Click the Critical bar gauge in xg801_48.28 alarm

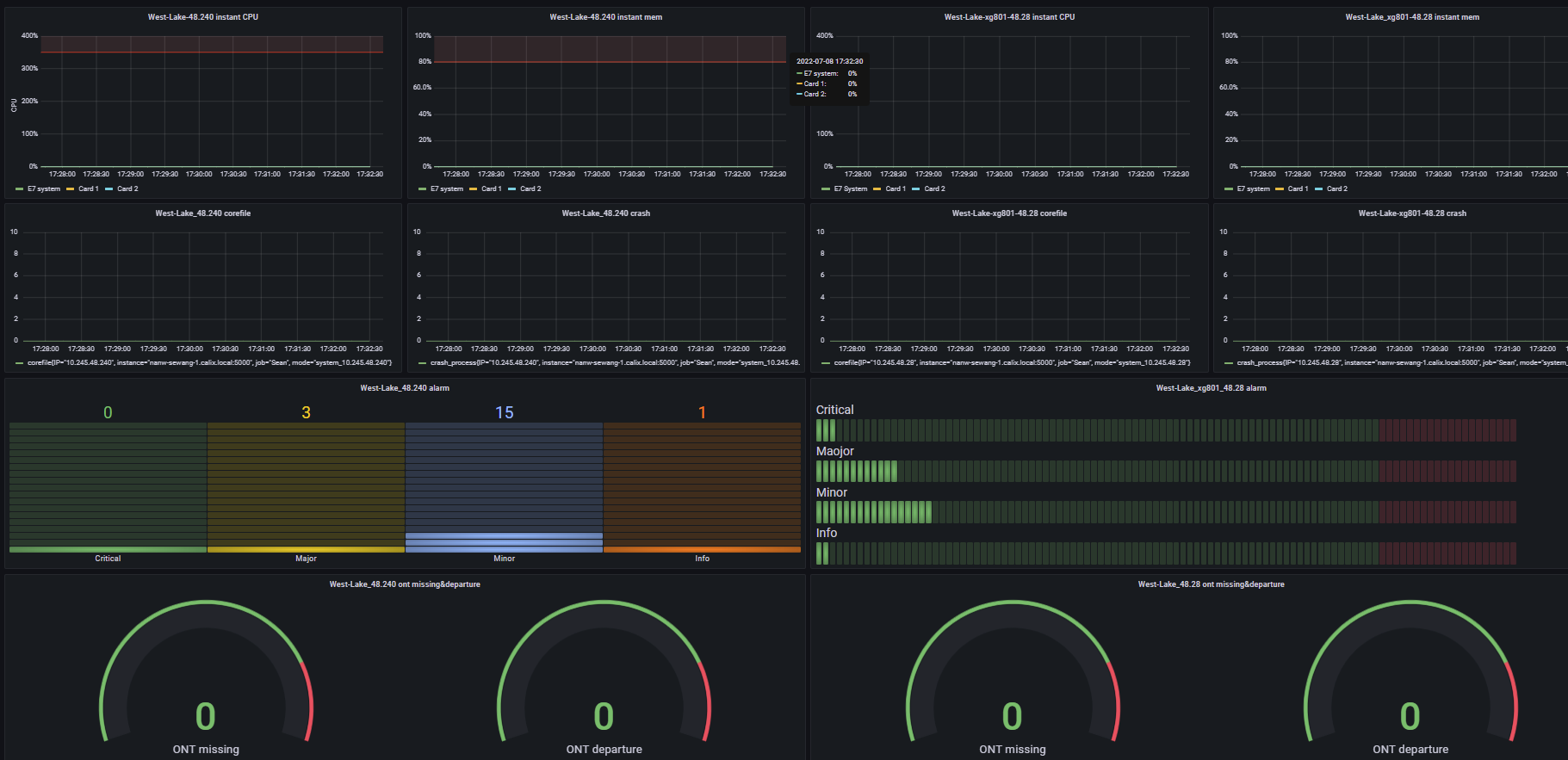[1166, 430]
